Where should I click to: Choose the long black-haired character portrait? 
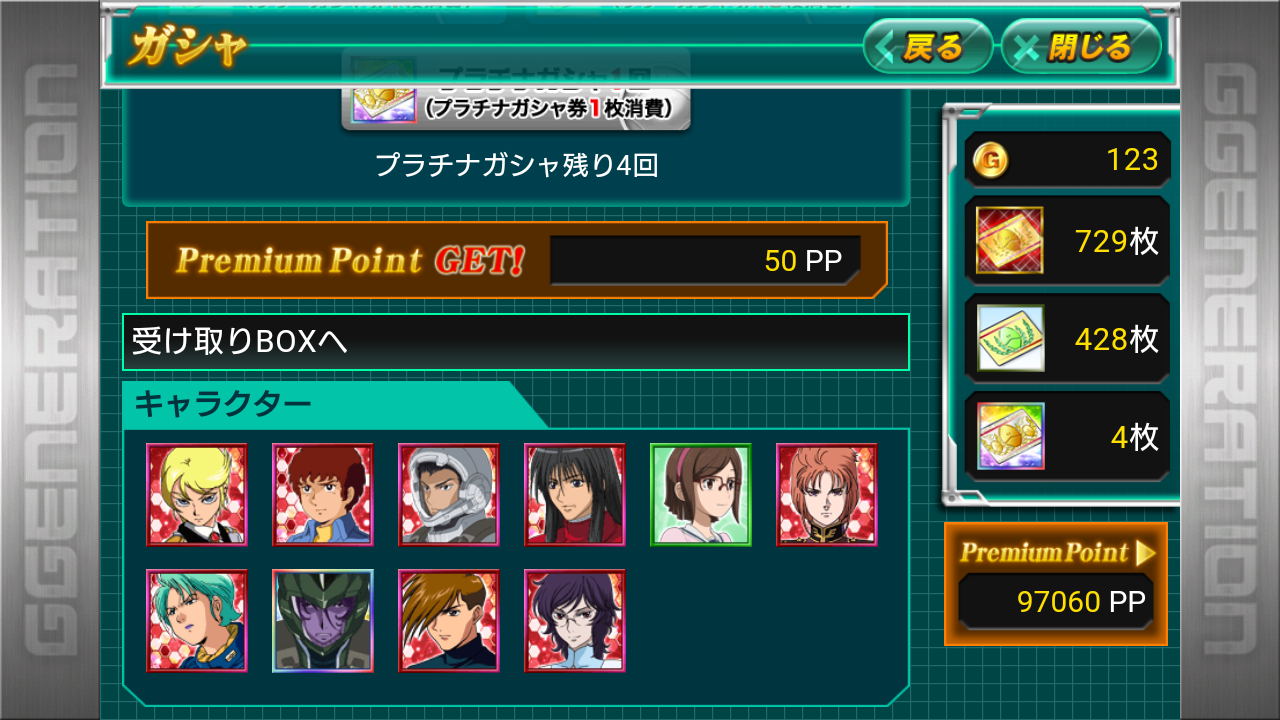(574, 495)
